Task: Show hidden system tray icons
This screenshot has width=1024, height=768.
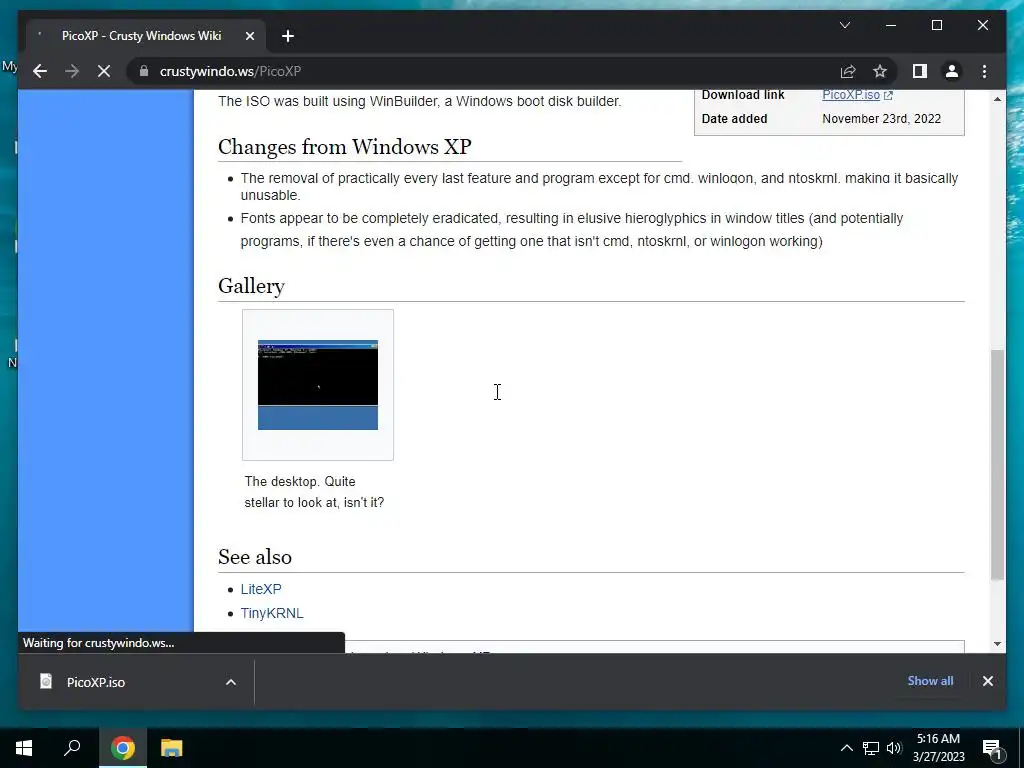Action: coord(846,748)
